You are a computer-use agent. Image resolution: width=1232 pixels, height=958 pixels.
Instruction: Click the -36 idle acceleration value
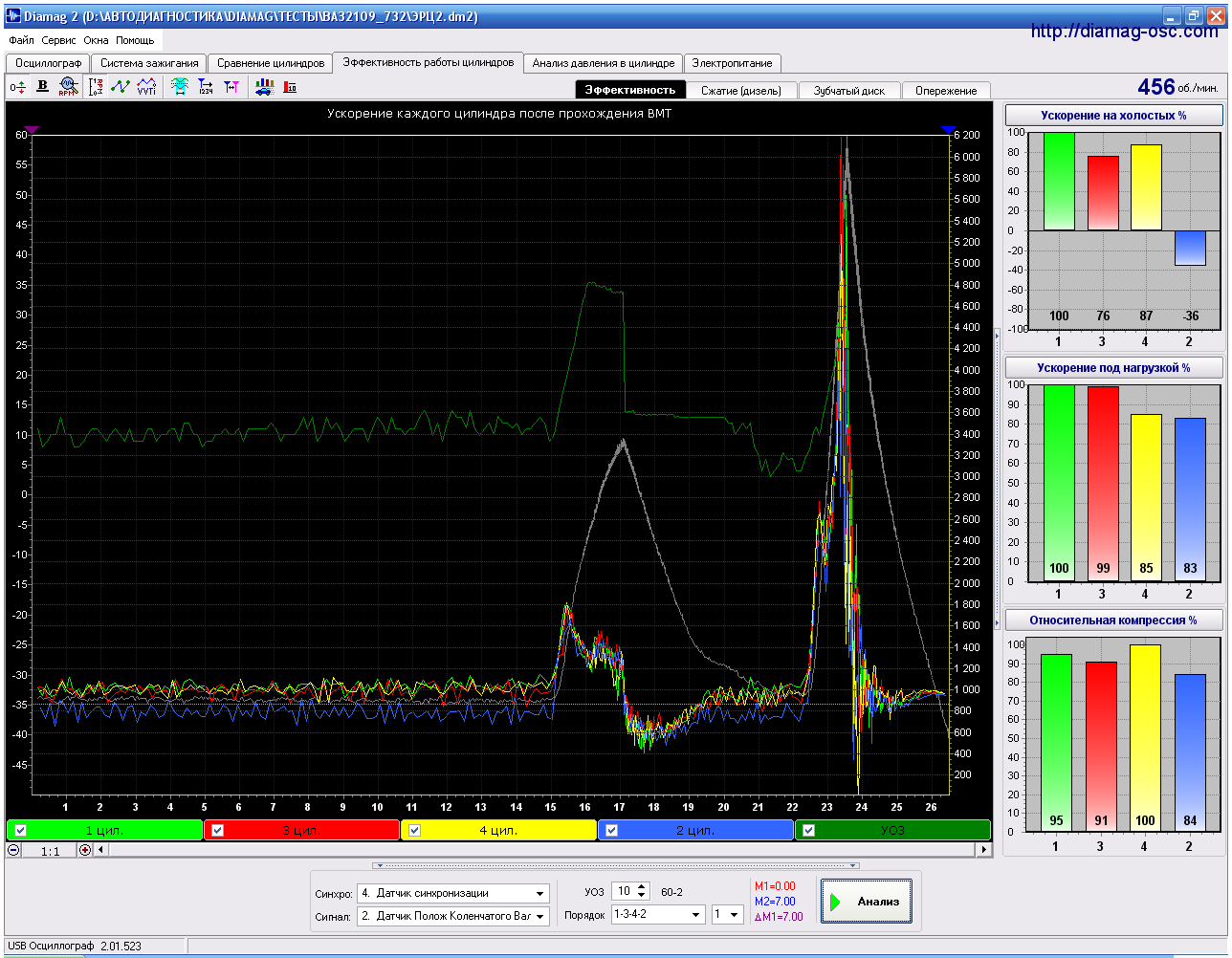[x=1190, y=316]
